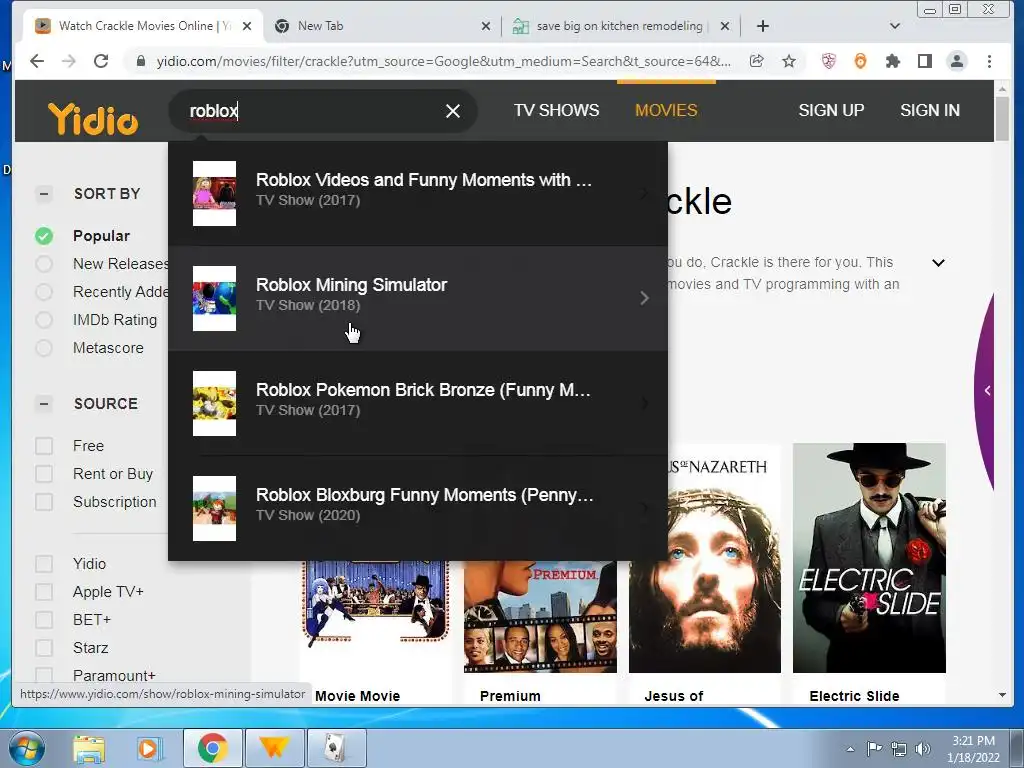Open the Electric Slide movie poster
Screen dimensions: 1024x768
pos(869,558)
